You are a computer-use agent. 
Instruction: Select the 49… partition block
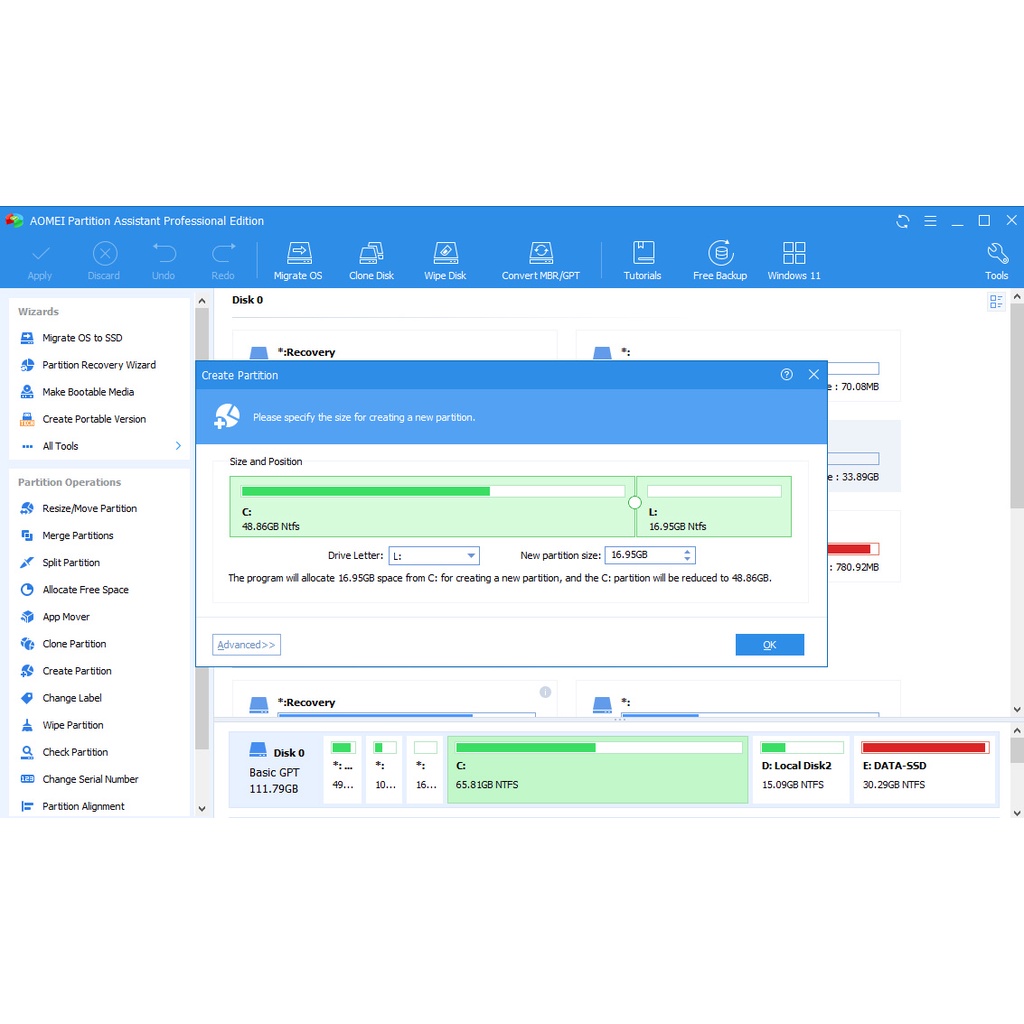pyautogui.click(x=342, y=769)
